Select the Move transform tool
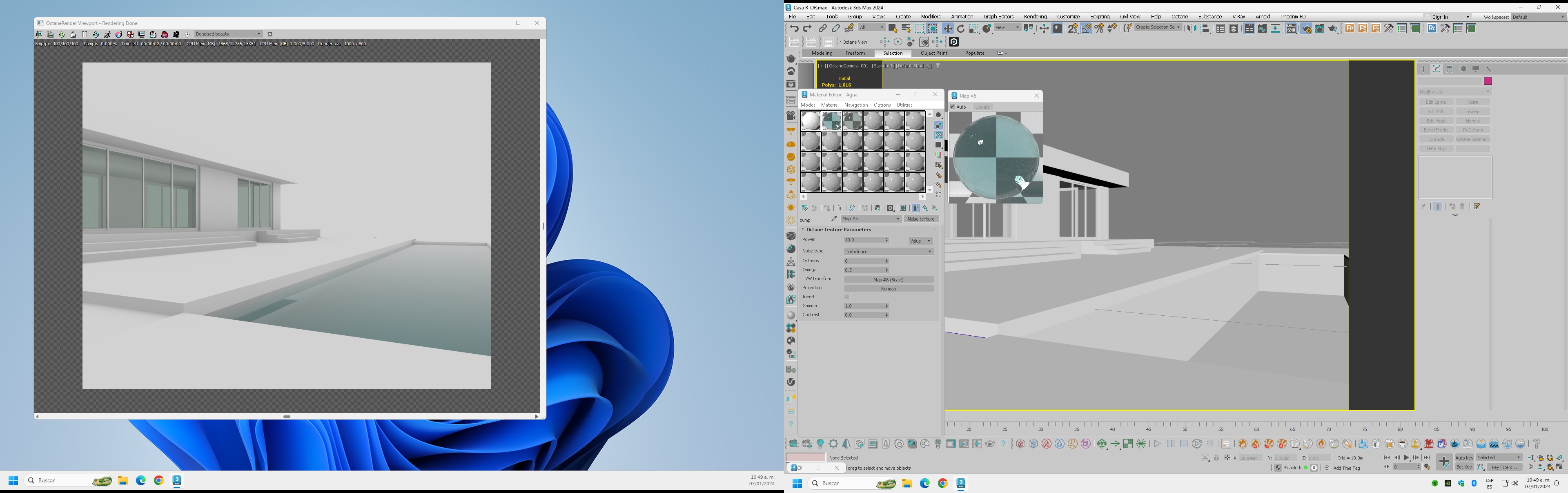 point(948,29)
